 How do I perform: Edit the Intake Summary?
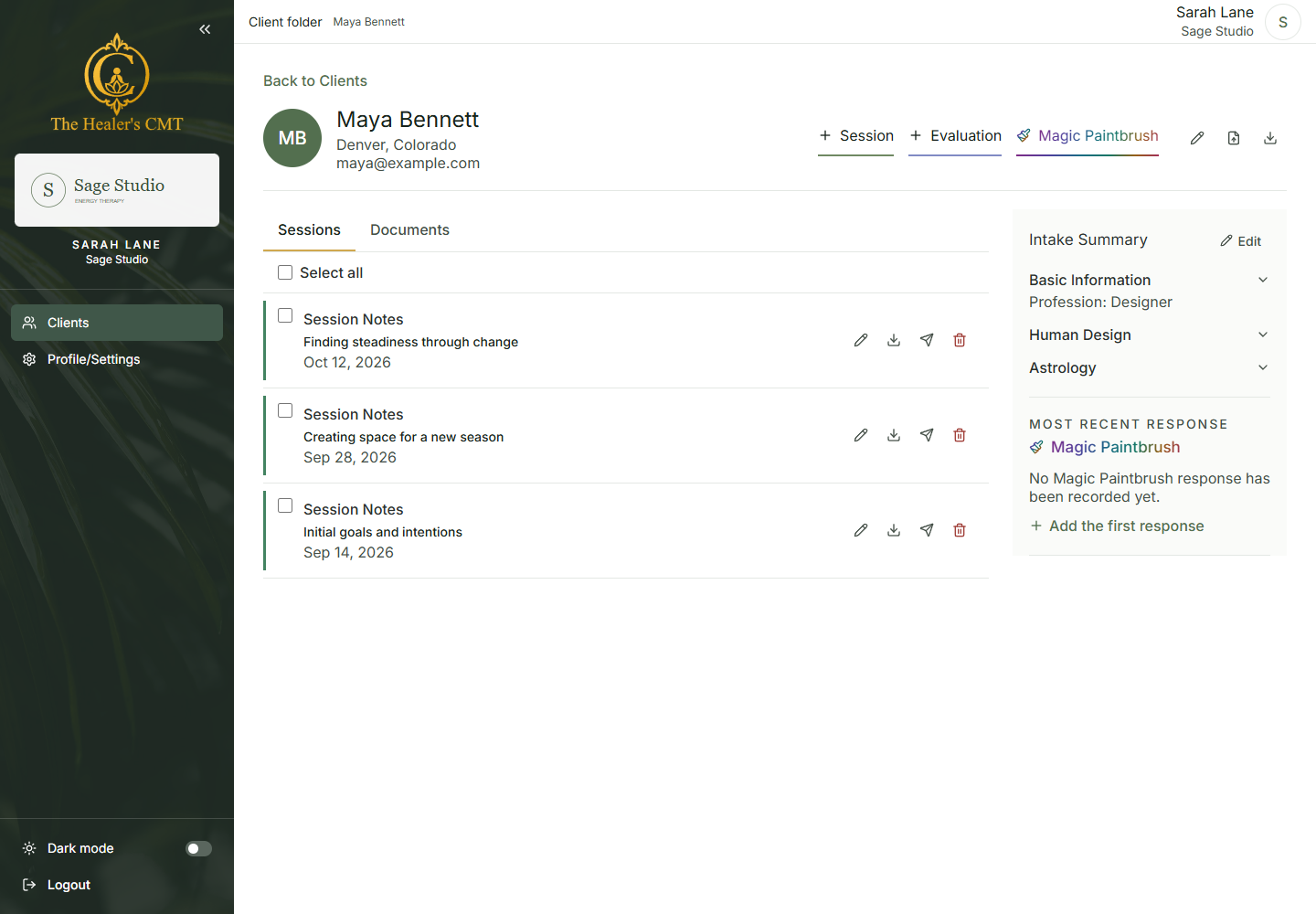tap(1240, 241)
